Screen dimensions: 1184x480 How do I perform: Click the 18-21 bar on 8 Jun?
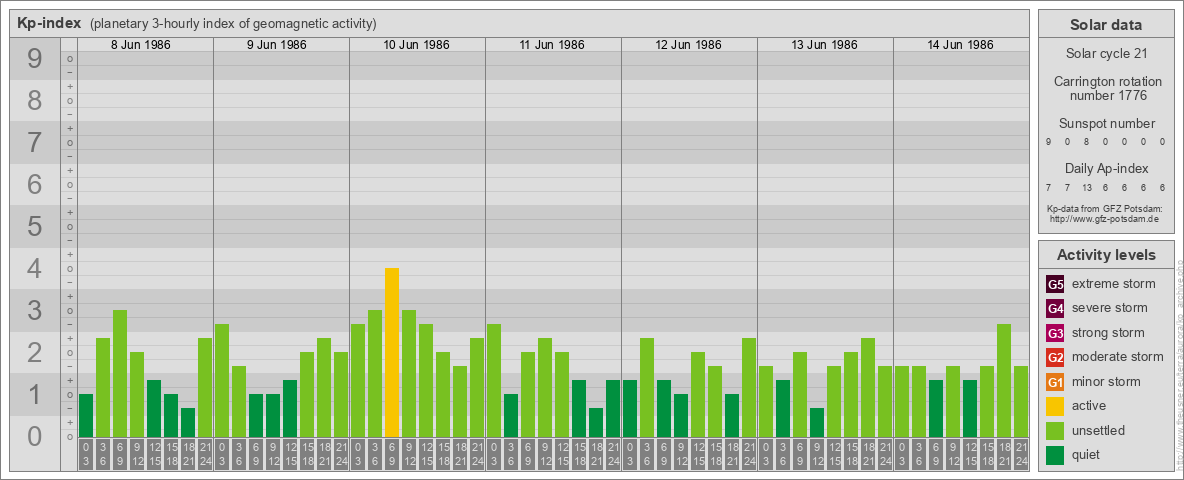click(x=188, y=423)
